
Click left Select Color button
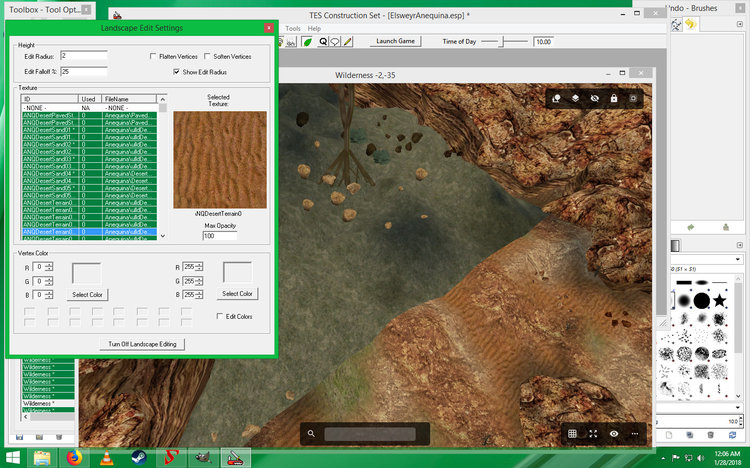point(87,295)
